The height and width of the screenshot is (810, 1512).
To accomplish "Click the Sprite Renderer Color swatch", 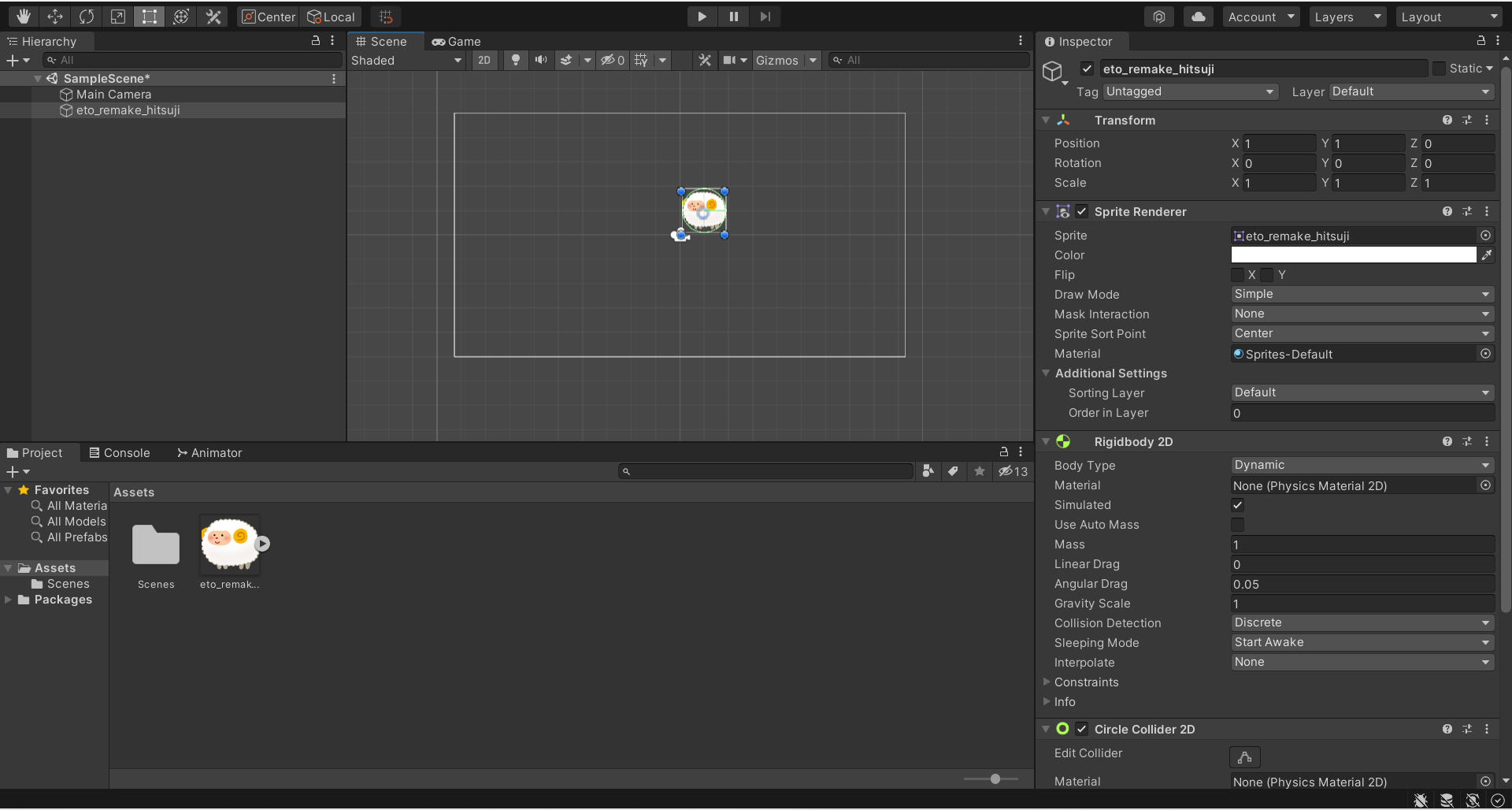I will click(1353, 255).
